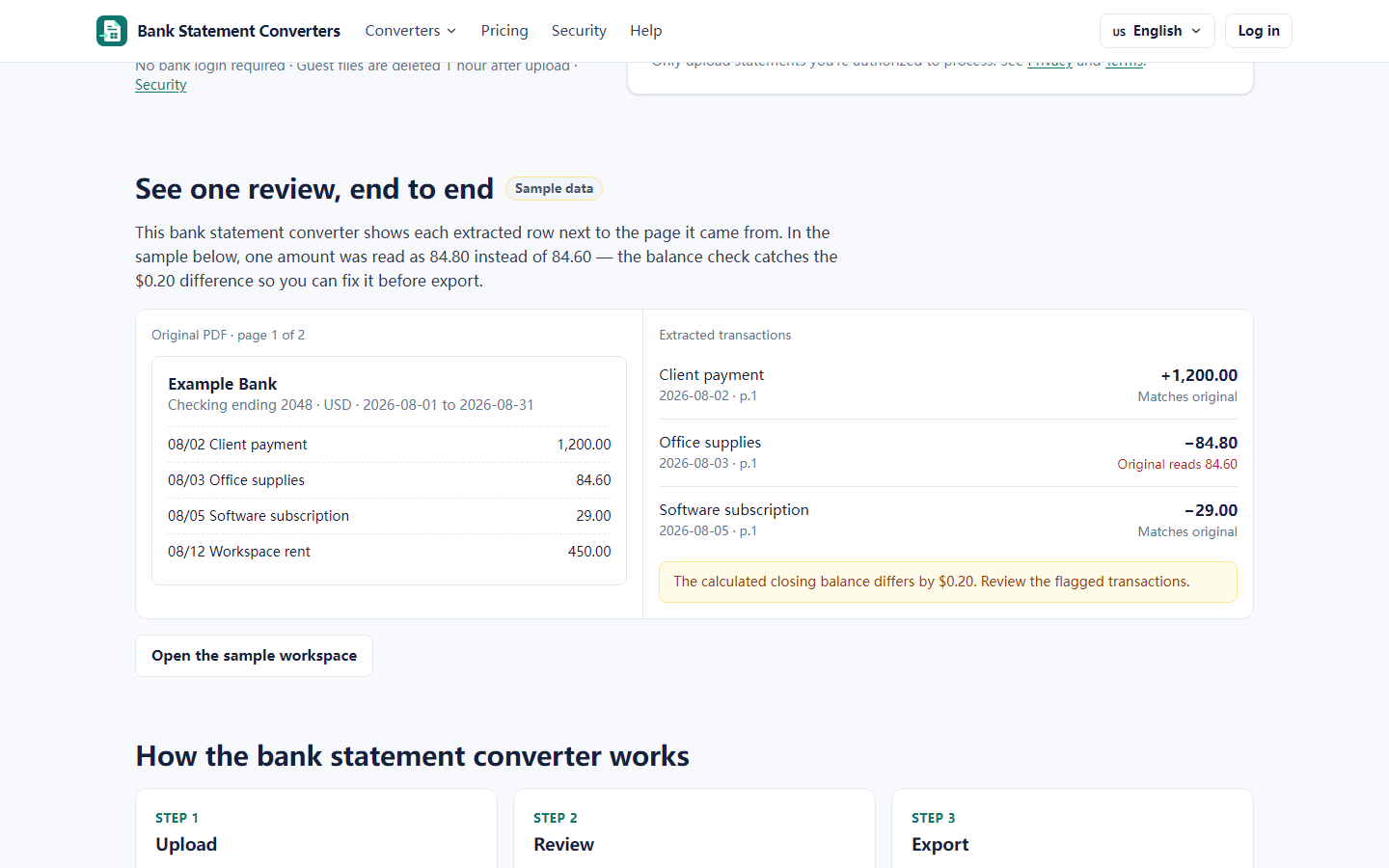
Task: Click the Step 3 Export card
Action: [x=1073, y=828]
